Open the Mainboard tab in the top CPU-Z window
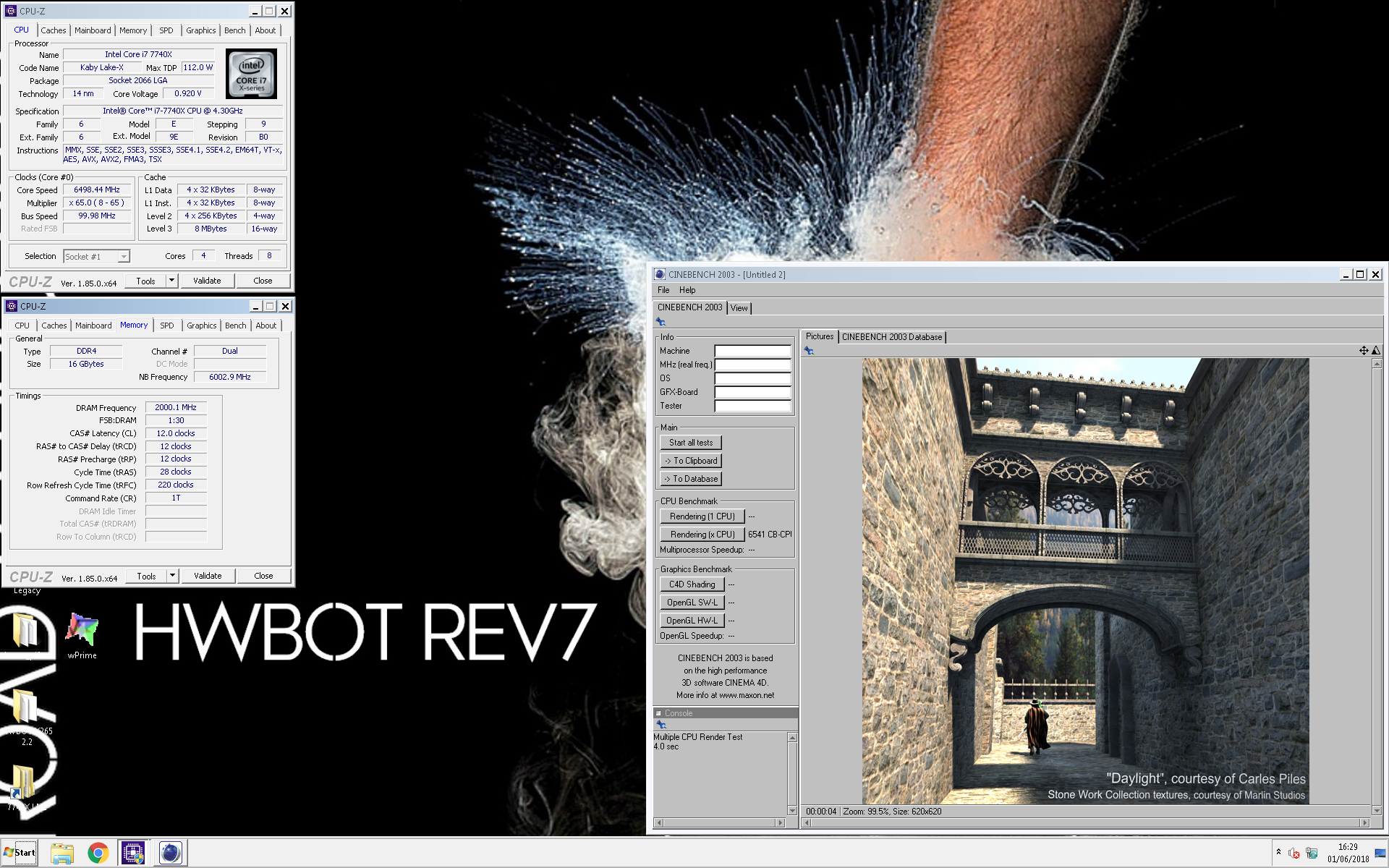 tap(93, 30)
